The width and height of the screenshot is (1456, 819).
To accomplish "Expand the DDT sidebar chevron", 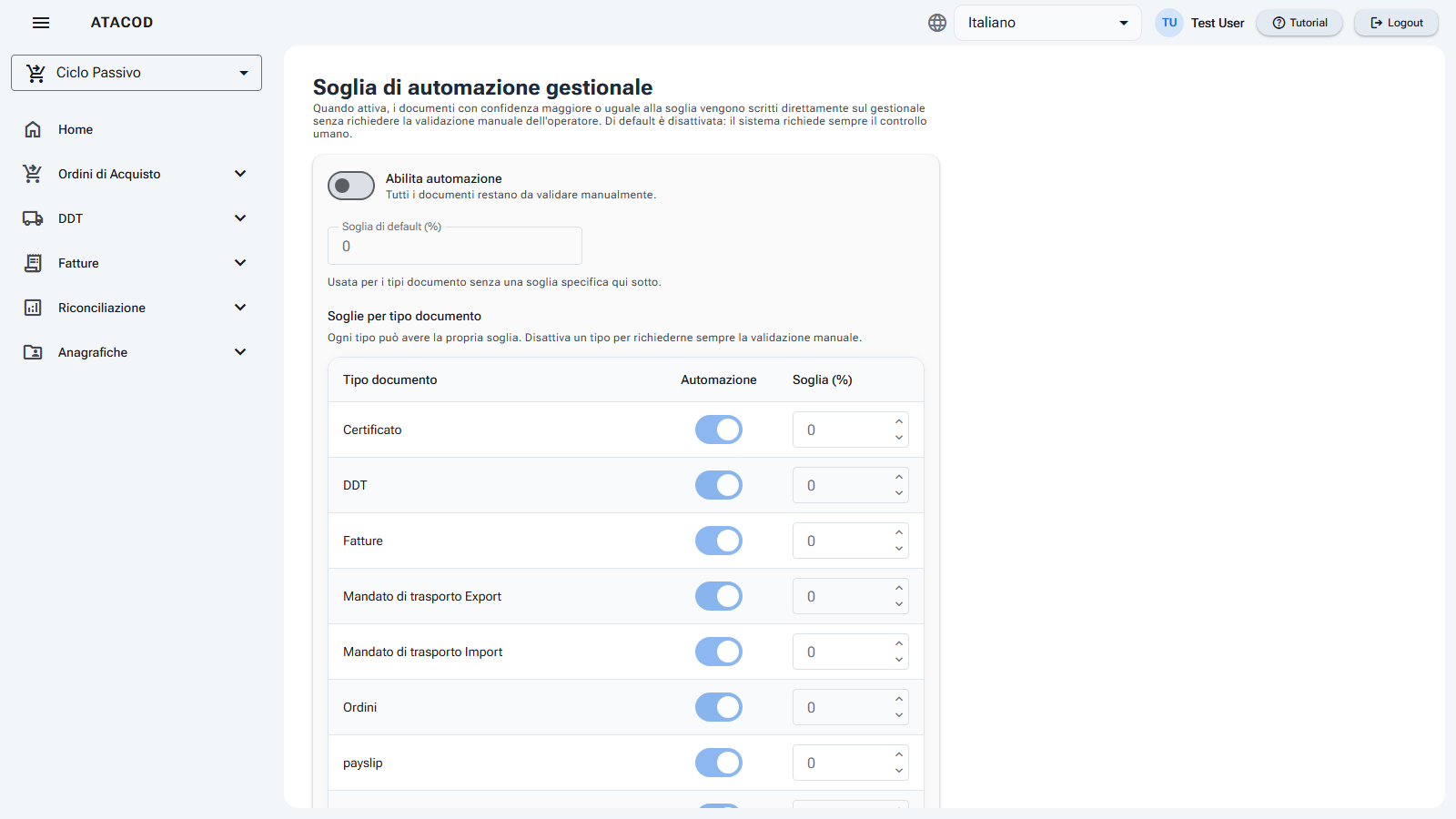I will [240, 218].
